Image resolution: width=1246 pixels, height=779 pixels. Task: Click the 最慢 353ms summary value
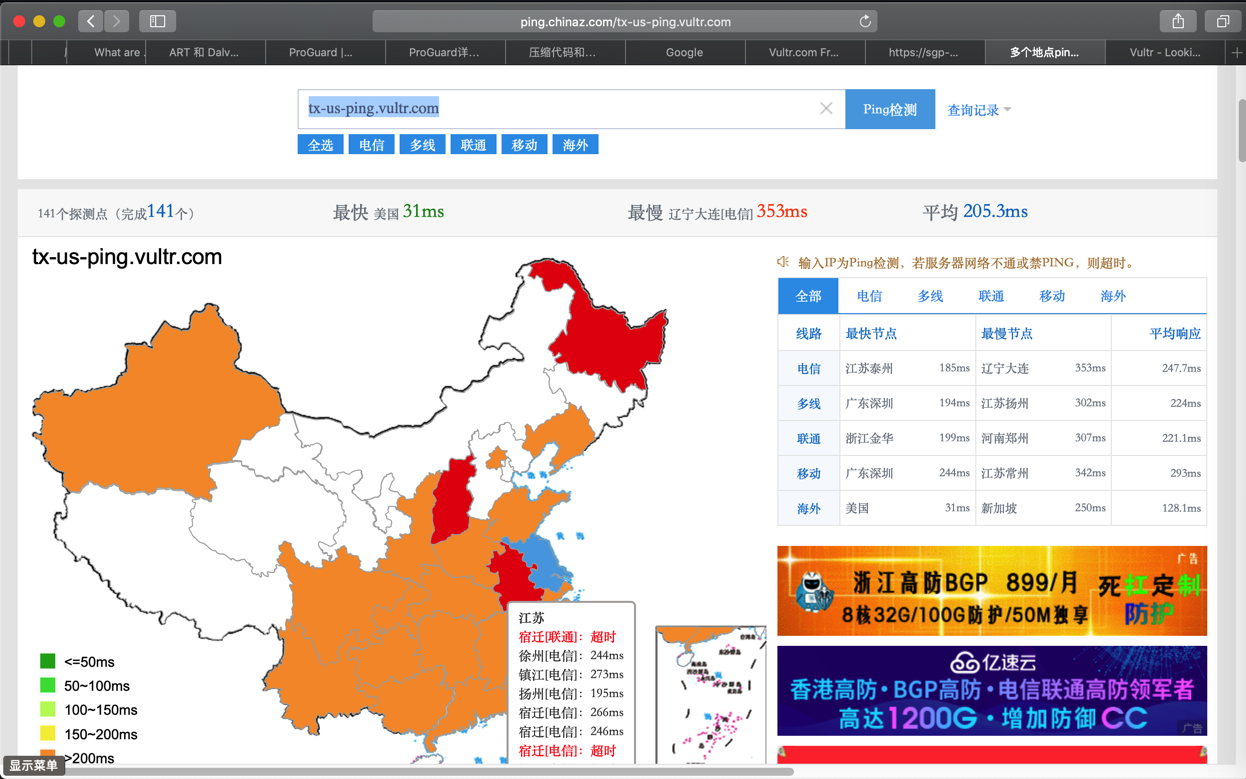pyautogui.click(x=782, y=211)
